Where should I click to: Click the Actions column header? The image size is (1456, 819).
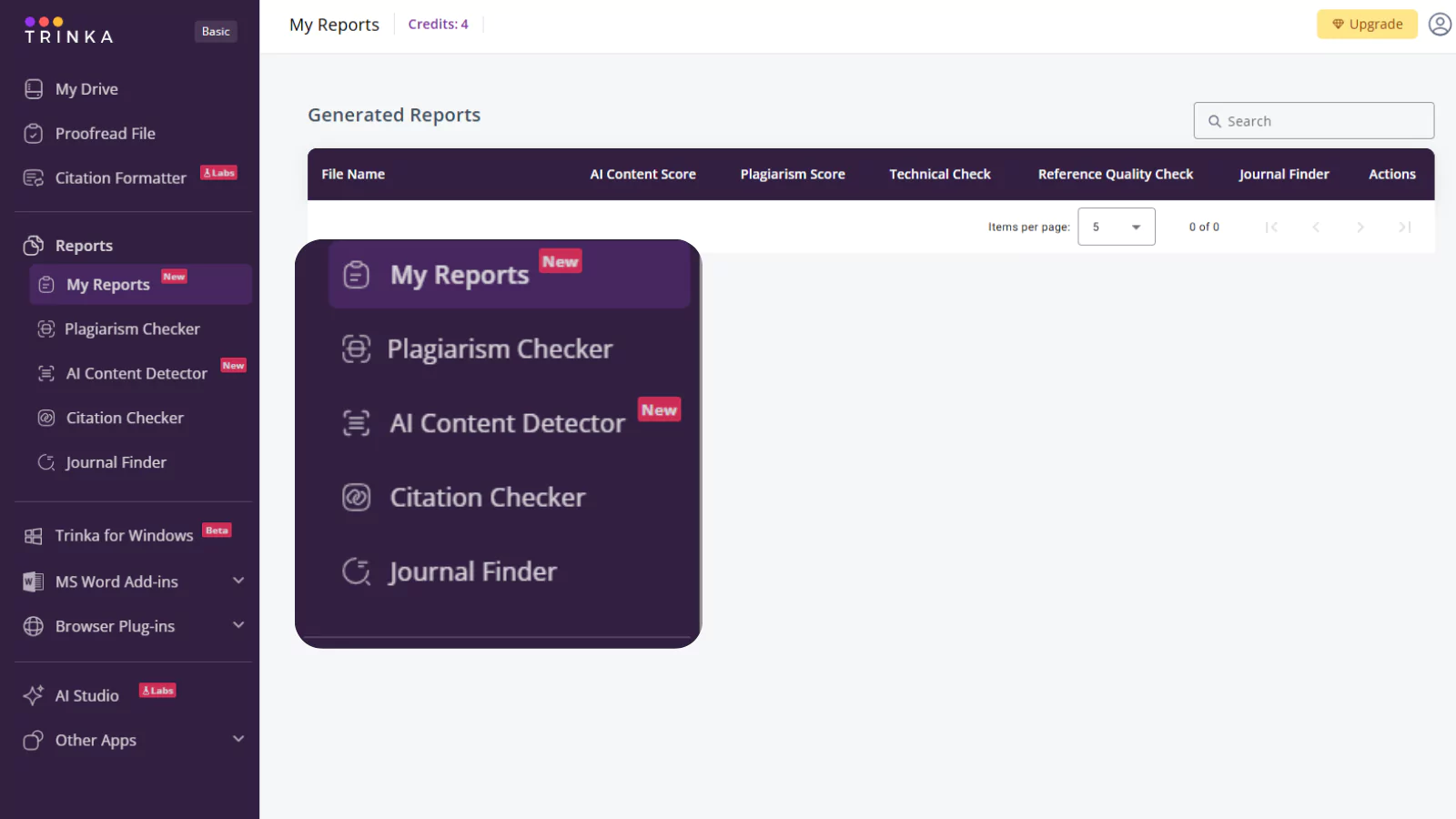click(x=1392, y=174)
